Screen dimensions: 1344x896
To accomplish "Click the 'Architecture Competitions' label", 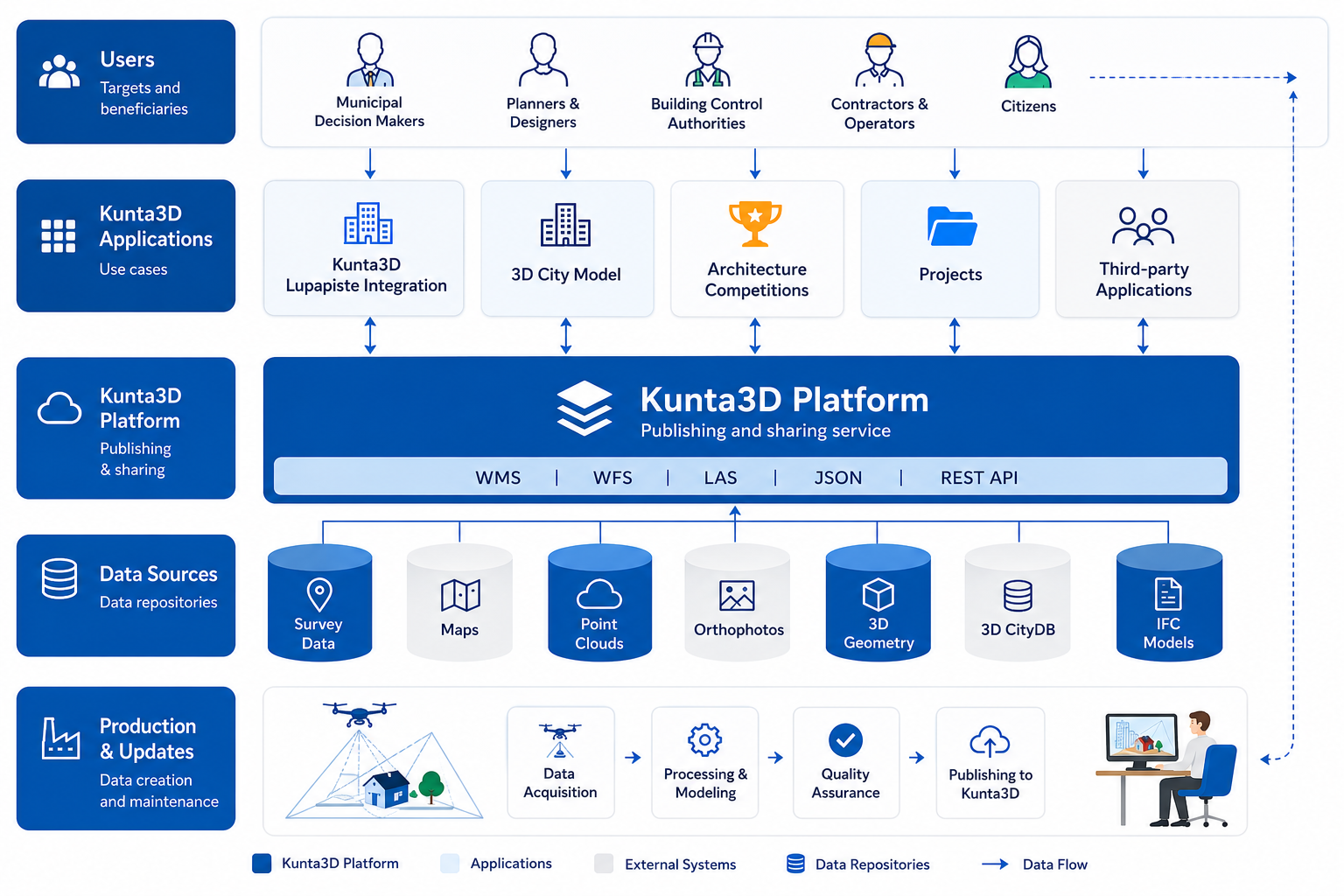I will point(757,280).
